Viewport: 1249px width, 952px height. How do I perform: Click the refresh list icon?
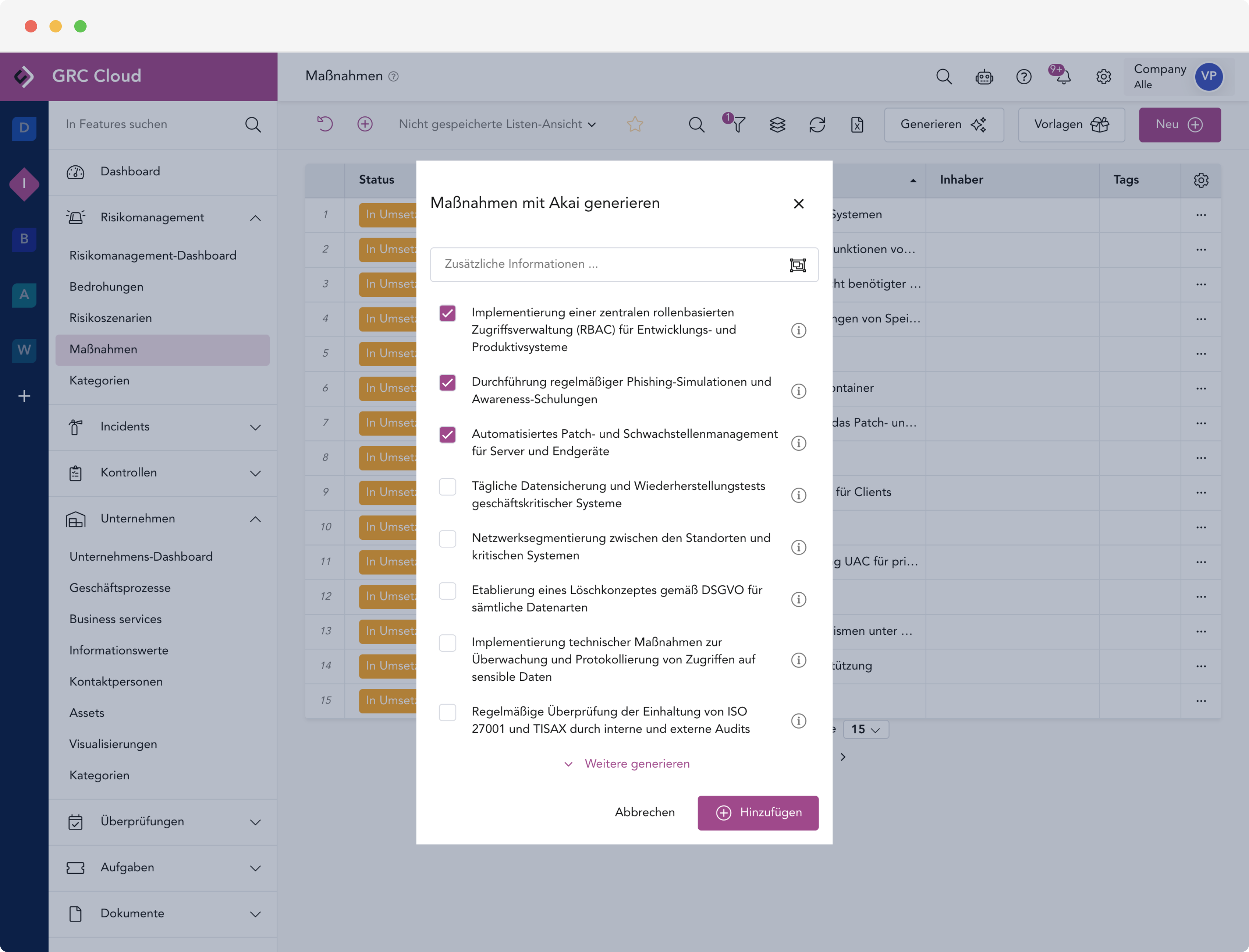[x=817, y=124]
